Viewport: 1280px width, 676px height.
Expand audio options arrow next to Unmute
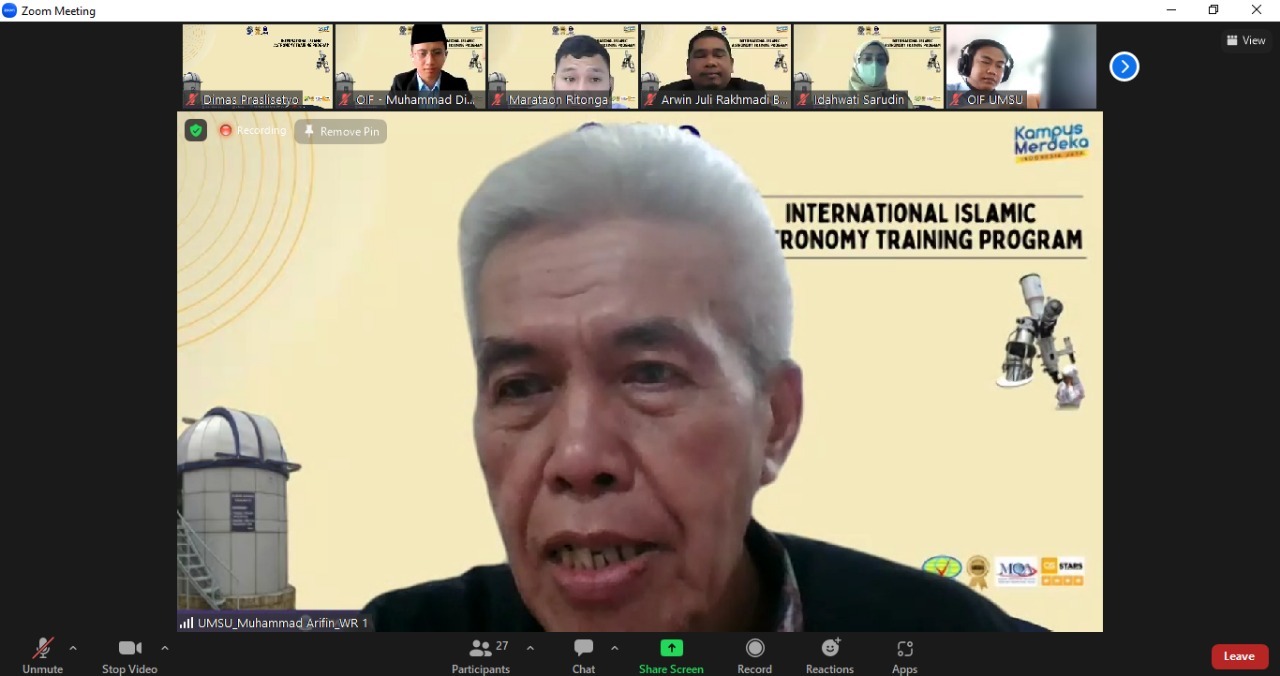tap(73, 648)
